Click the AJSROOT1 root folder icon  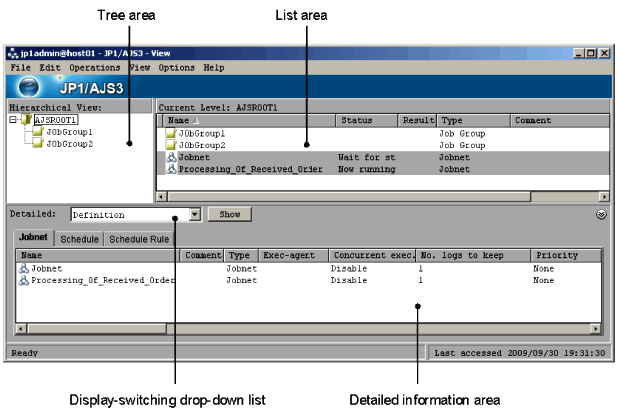(x=26, y=119)
